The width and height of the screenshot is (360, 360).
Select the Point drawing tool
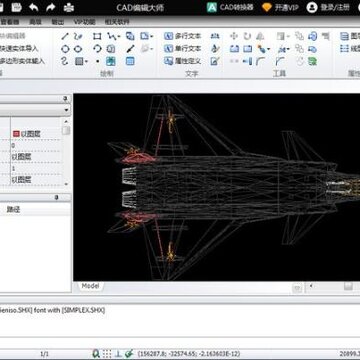click(97, 61)
